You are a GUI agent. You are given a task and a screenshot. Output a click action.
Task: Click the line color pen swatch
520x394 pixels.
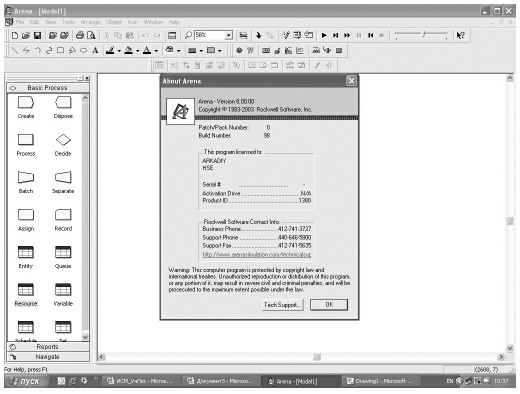[110, 50]
